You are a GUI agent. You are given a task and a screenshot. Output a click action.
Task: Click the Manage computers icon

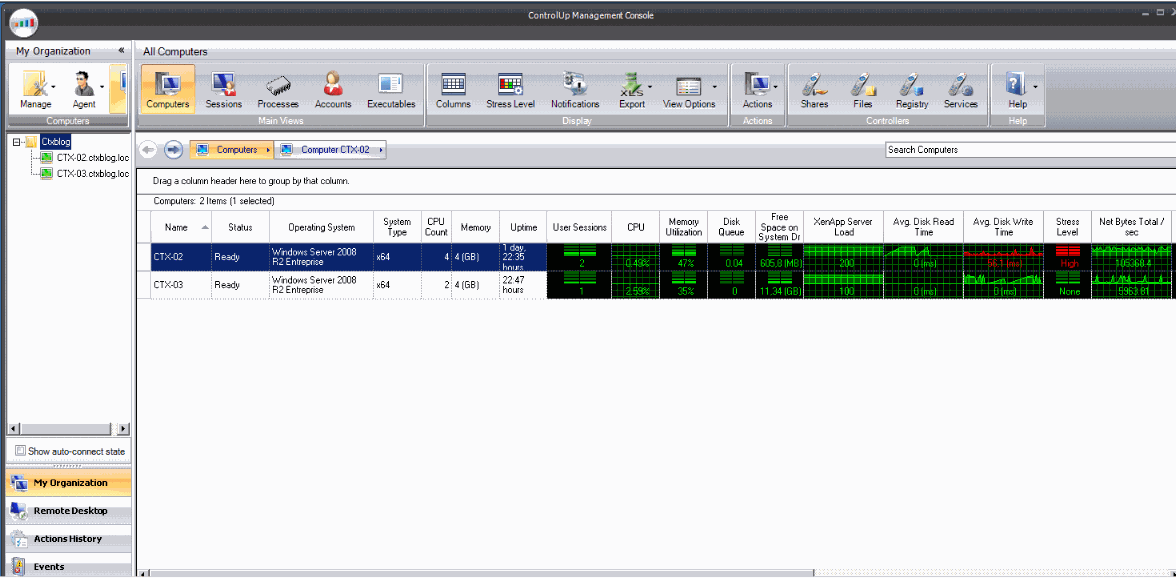(34, 84)
